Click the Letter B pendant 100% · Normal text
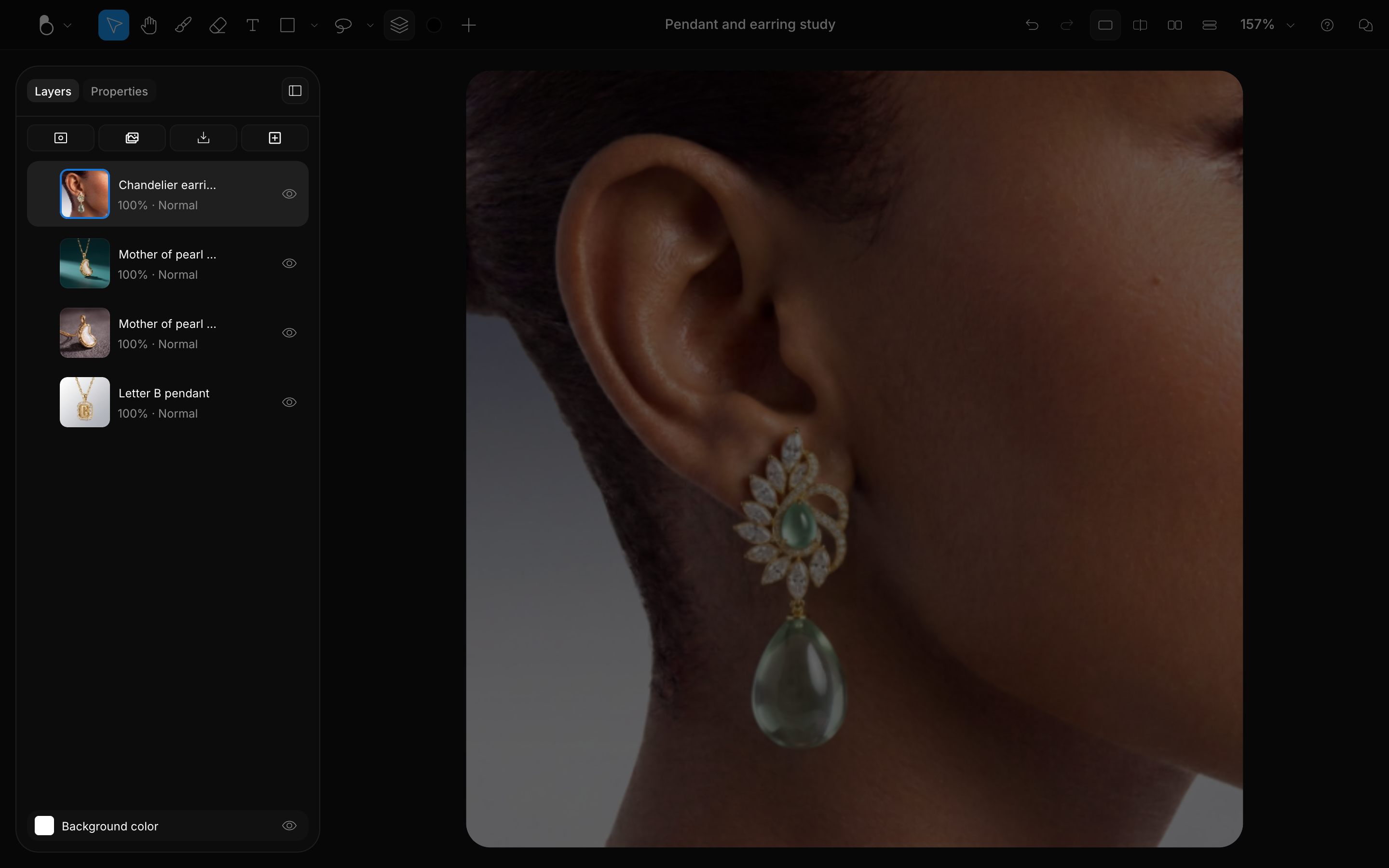 click(158, 414)
